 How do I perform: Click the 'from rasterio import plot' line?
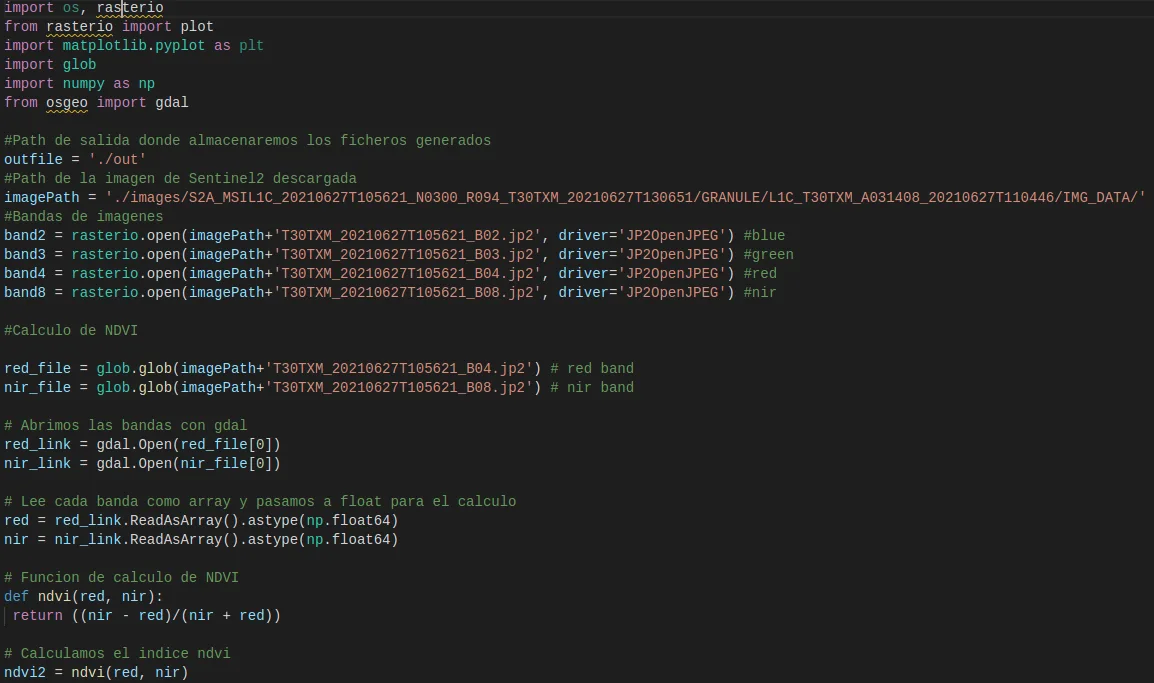[109, 26]
